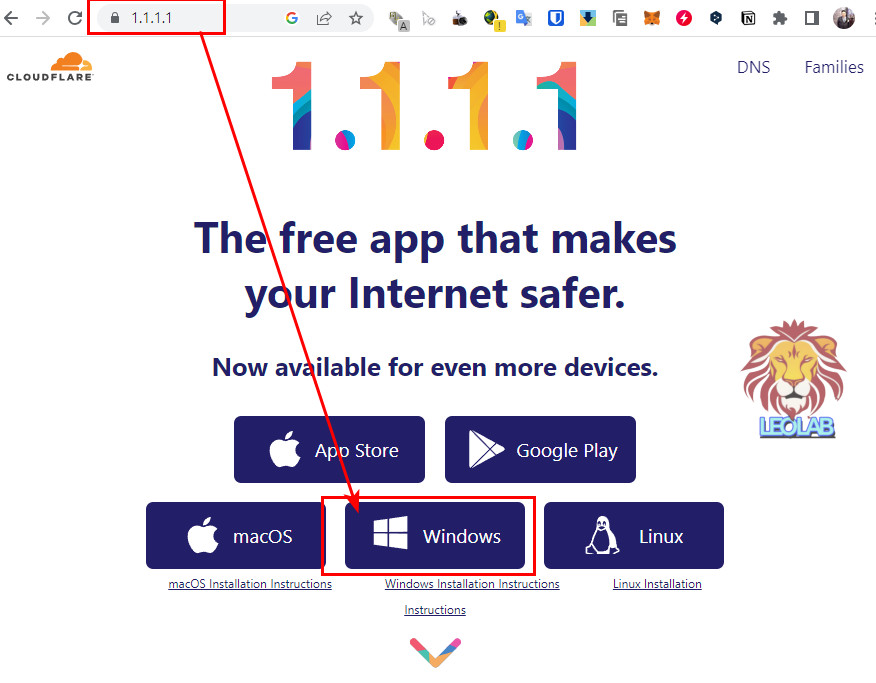Image resolution: width=876 pixels, height=683 pixels.
Task: Open the Google Translate extension icon
Action: click(523, 18)
